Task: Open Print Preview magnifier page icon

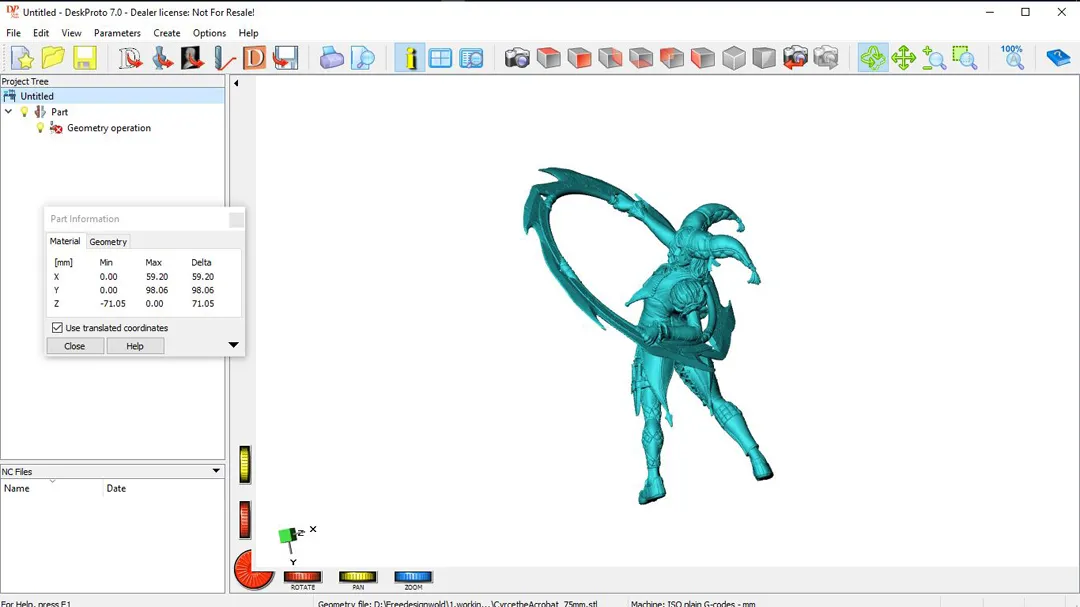Action: [x=363, y=59]
